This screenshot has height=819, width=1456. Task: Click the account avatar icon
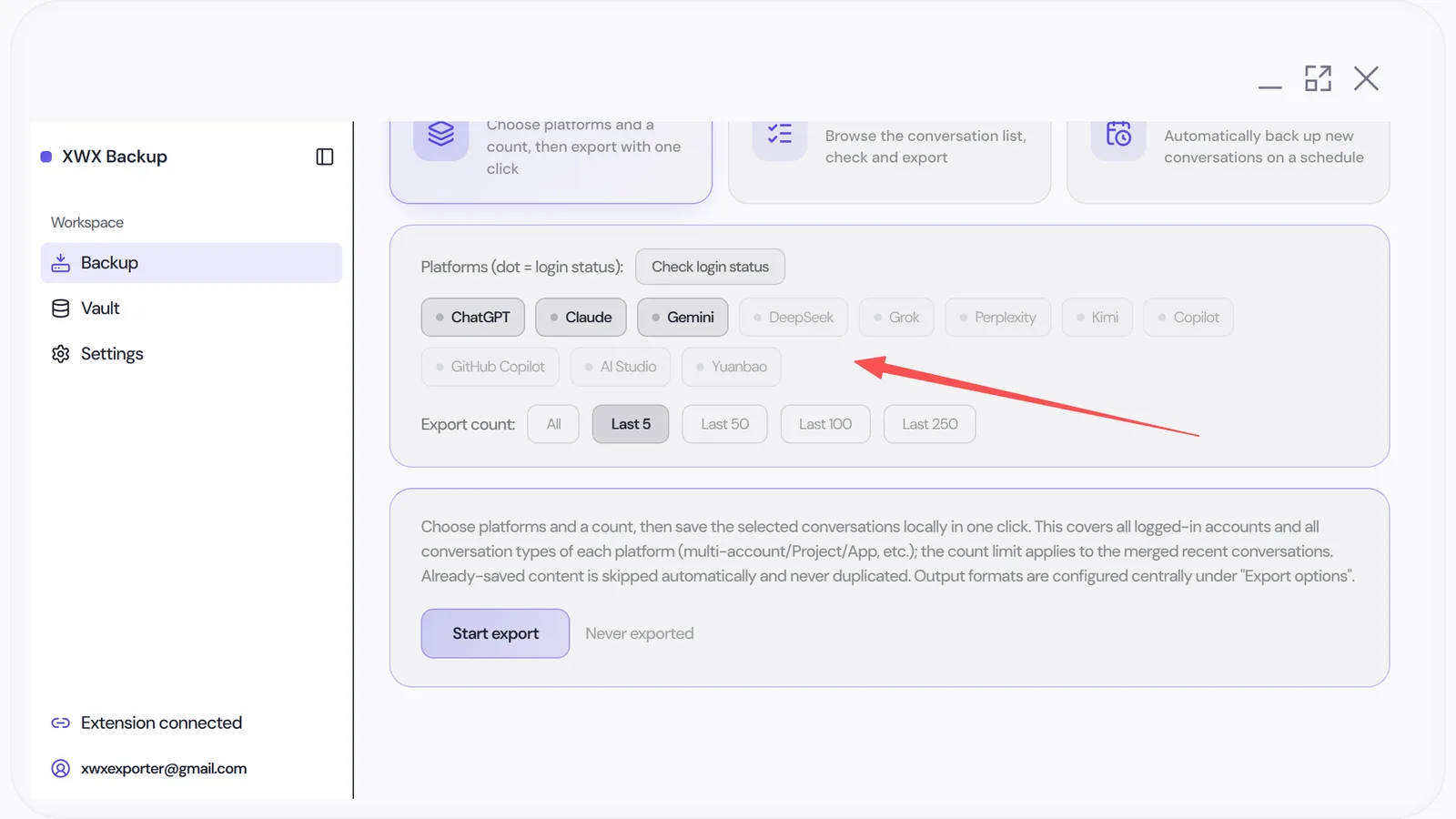[x=61, y=768]
